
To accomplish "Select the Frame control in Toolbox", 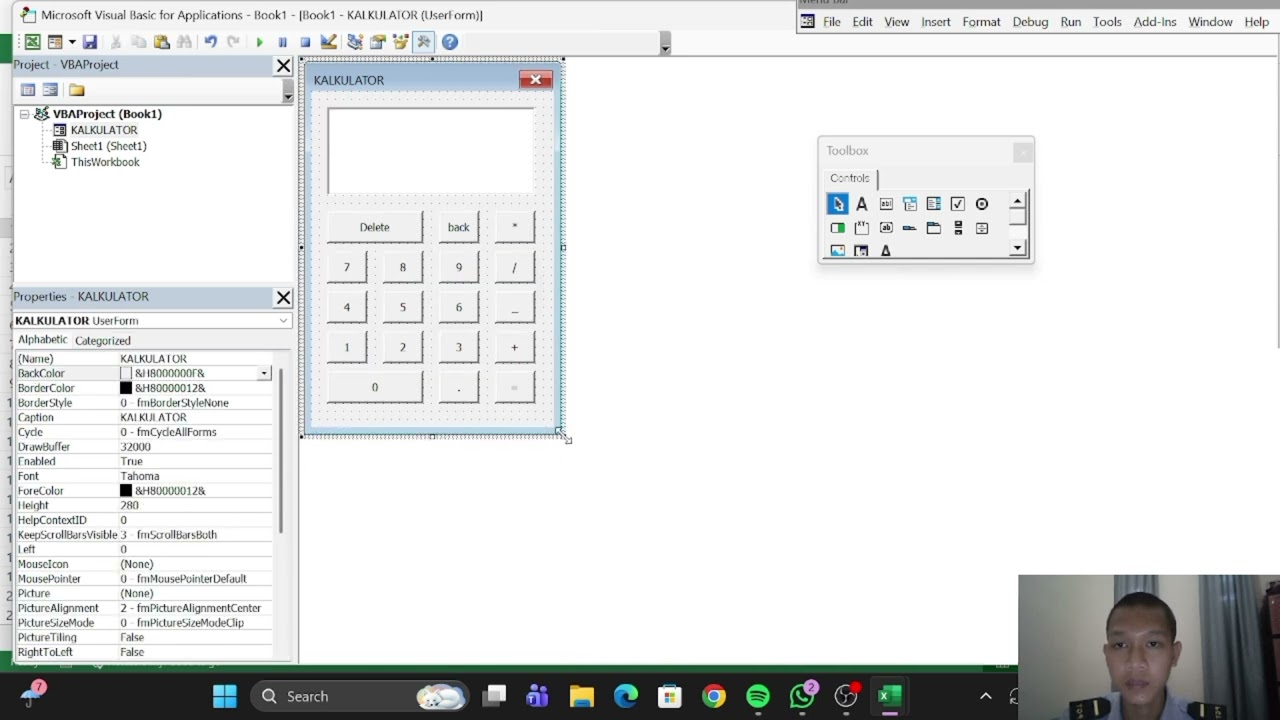I will click(862, 228).
